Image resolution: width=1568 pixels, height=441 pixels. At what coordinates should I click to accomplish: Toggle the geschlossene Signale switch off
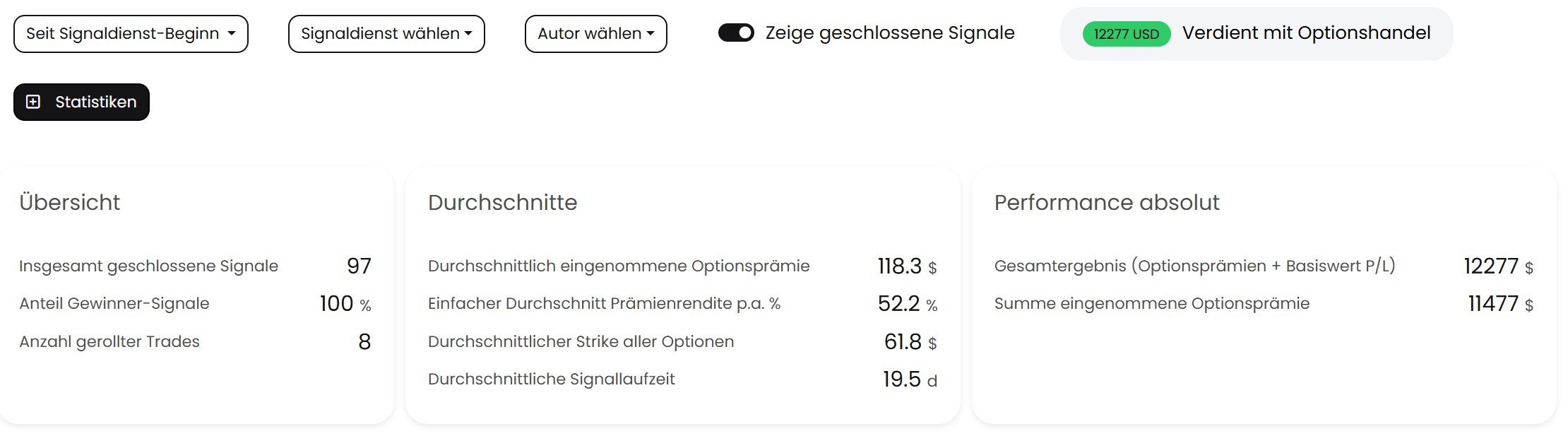tap(735, 32)
